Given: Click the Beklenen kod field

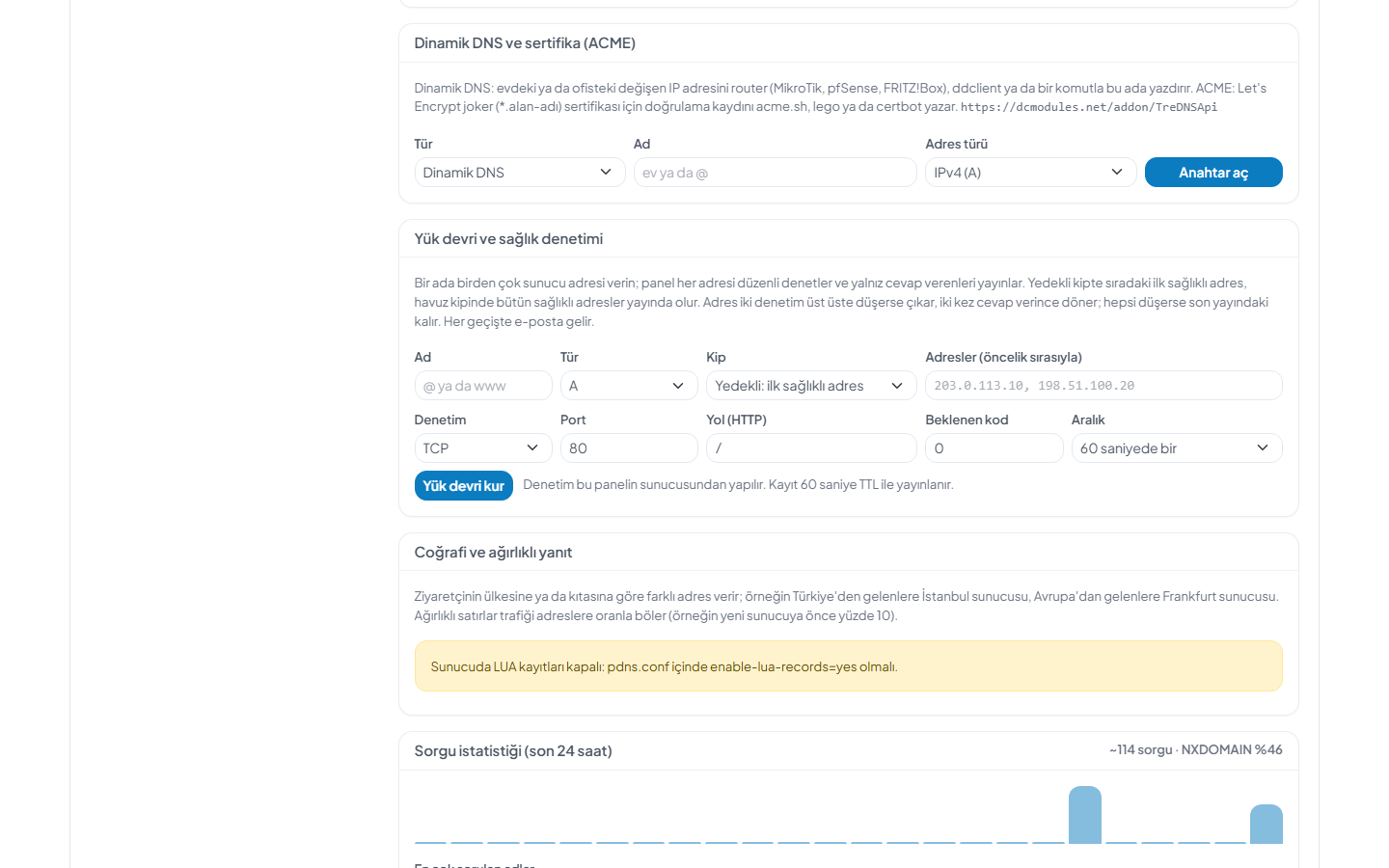Looking at the screenshot, I should 994,448.
